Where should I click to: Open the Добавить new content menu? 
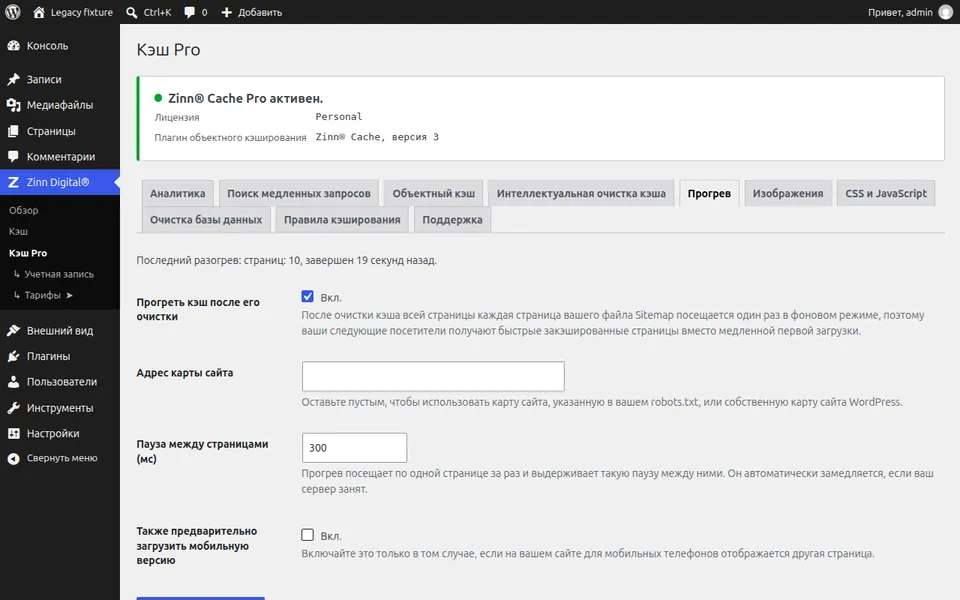click(252, 12)
